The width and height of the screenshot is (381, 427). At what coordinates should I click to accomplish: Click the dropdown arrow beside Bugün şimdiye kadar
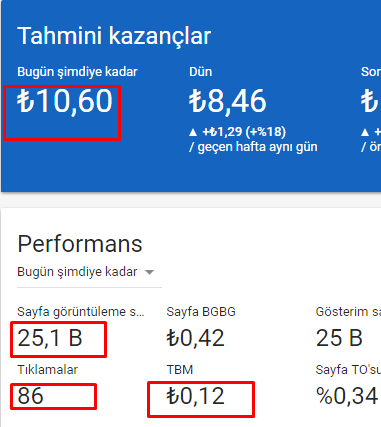pos(150,273)
